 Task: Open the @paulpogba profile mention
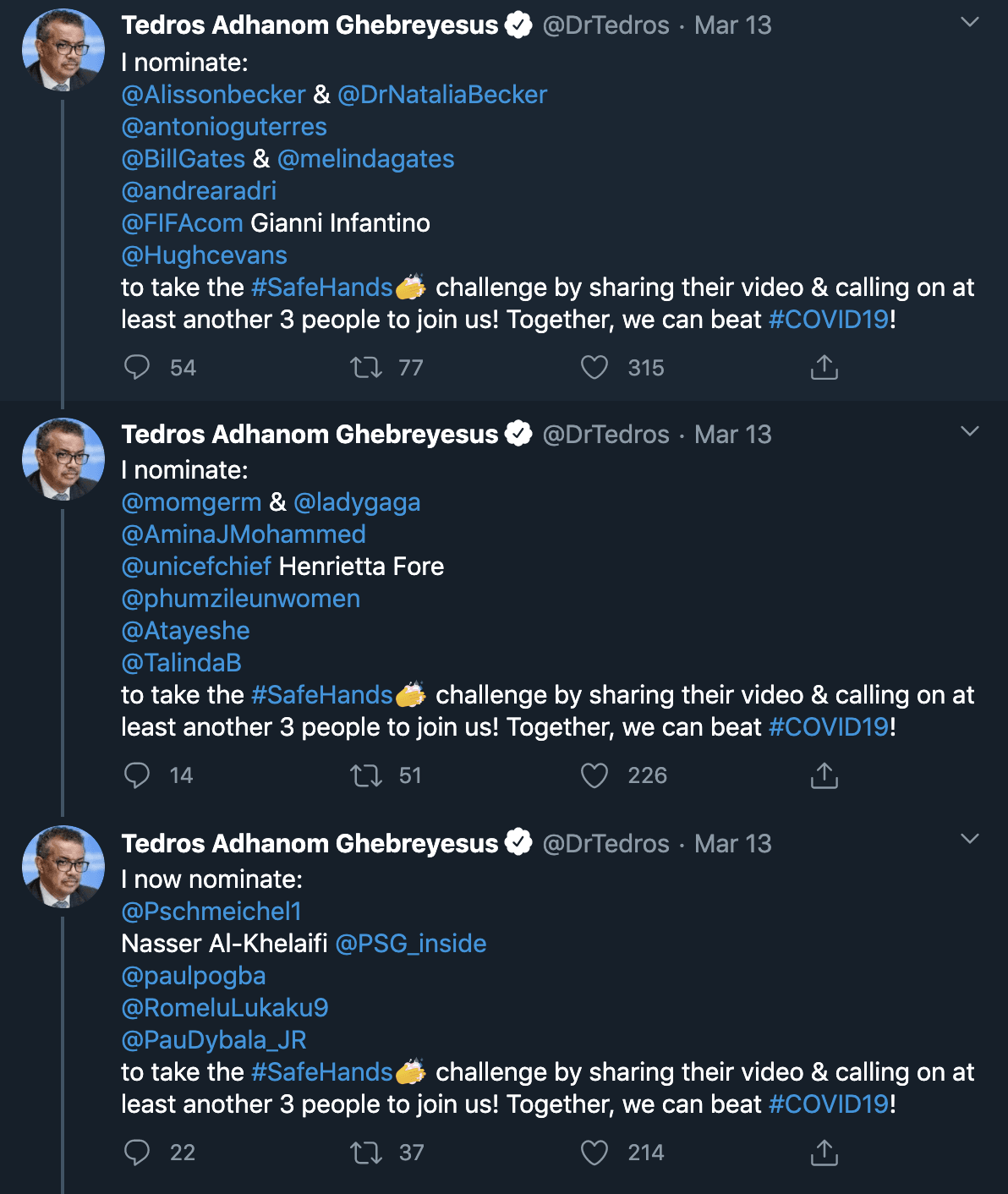pos(194,976)
